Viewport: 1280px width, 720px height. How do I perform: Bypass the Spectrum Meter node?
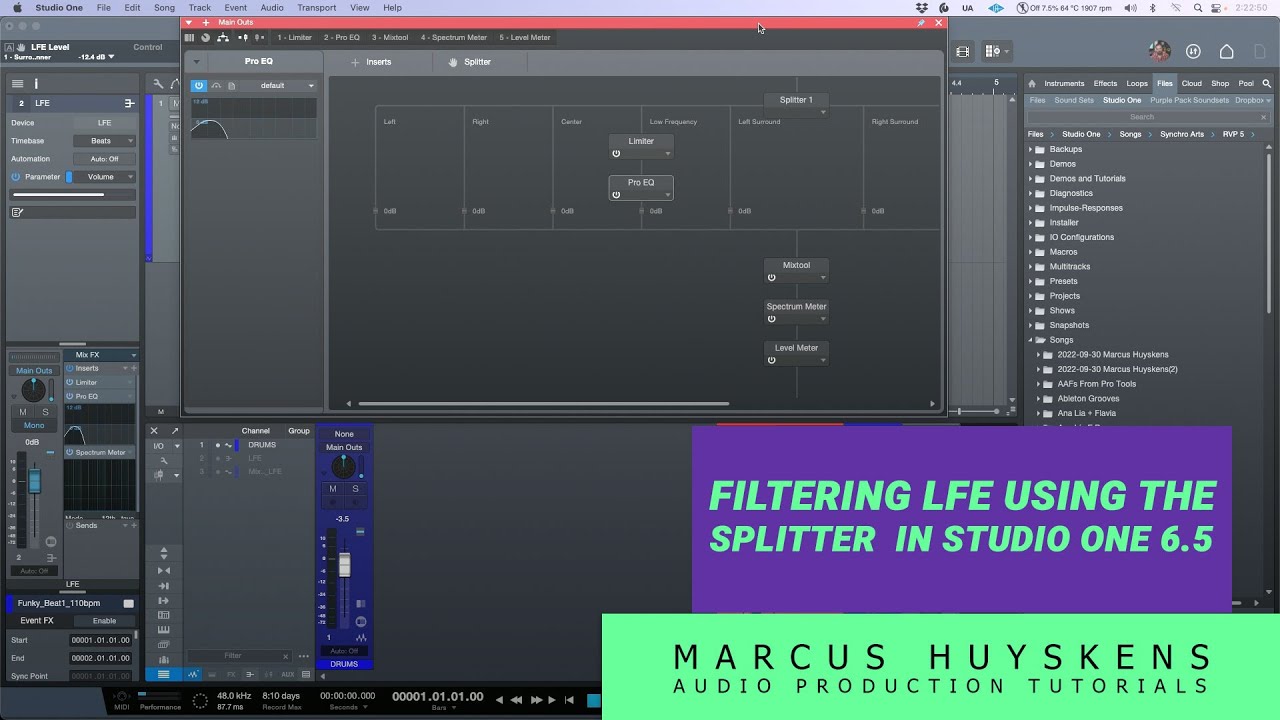pos(771,319)
